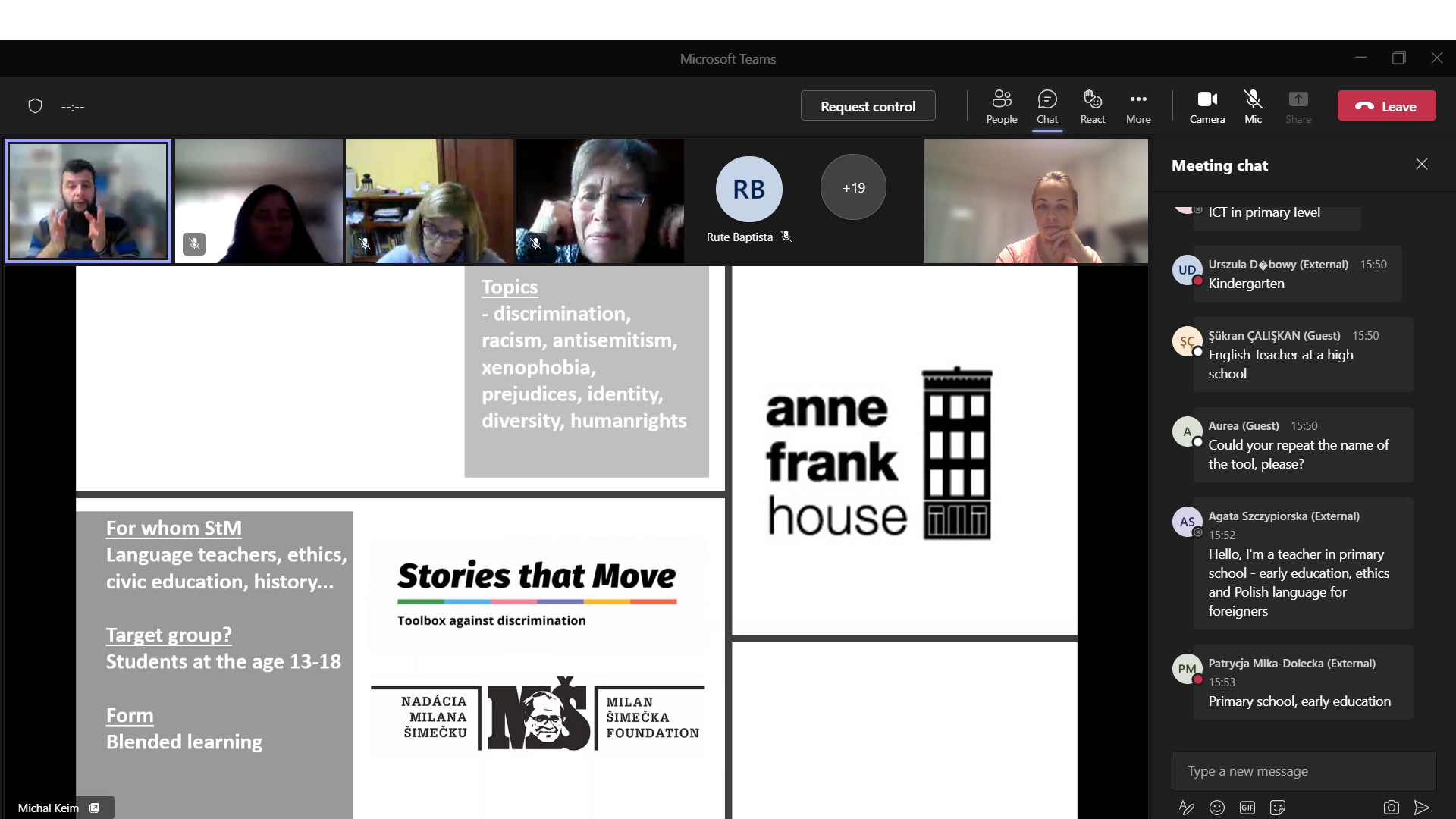Select Rute Baptista RB avatar

[x=748, y=189]
